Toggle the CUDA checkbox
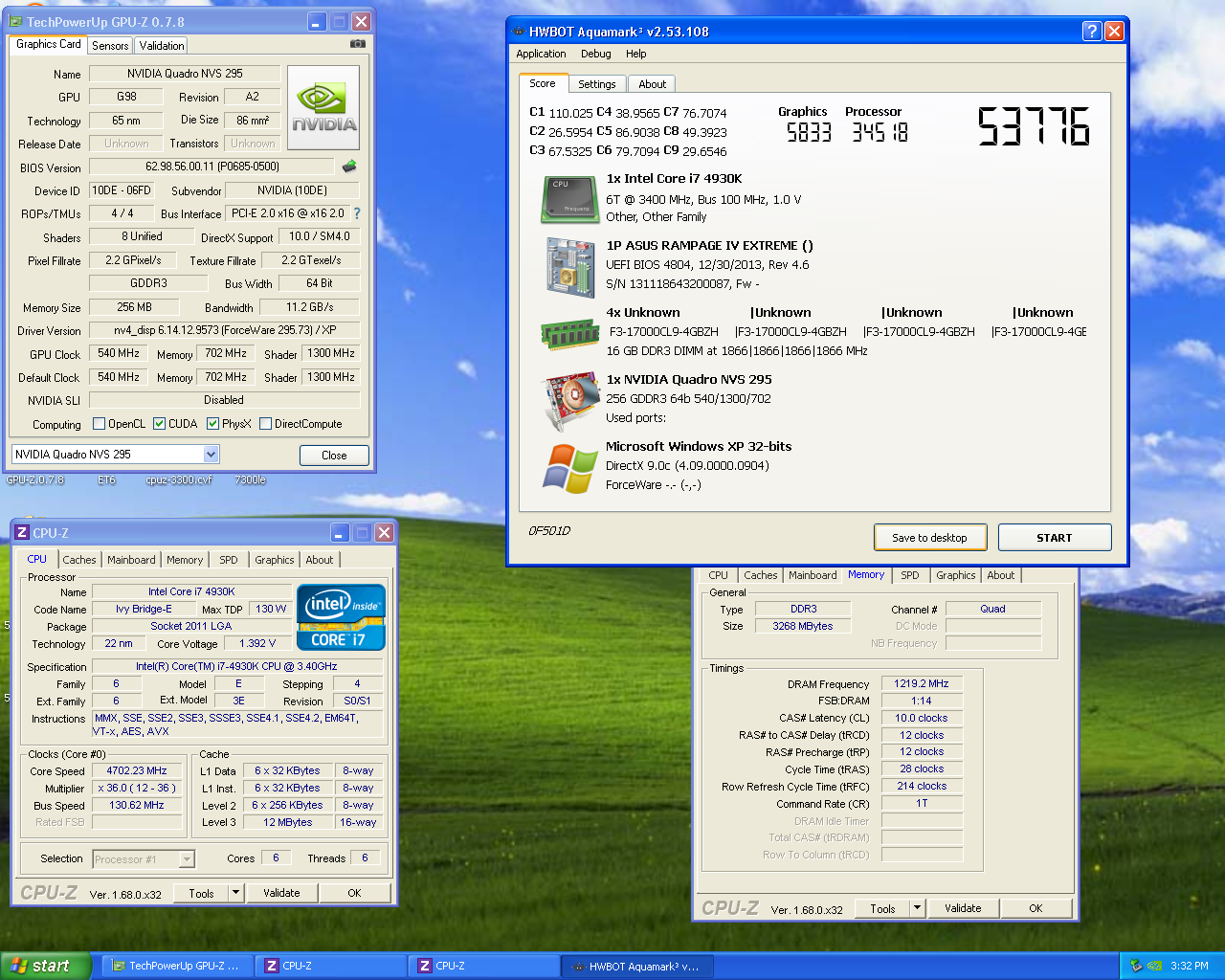Screen dimensions: 1225x980 pyautogui.click(x=159, y=423)
